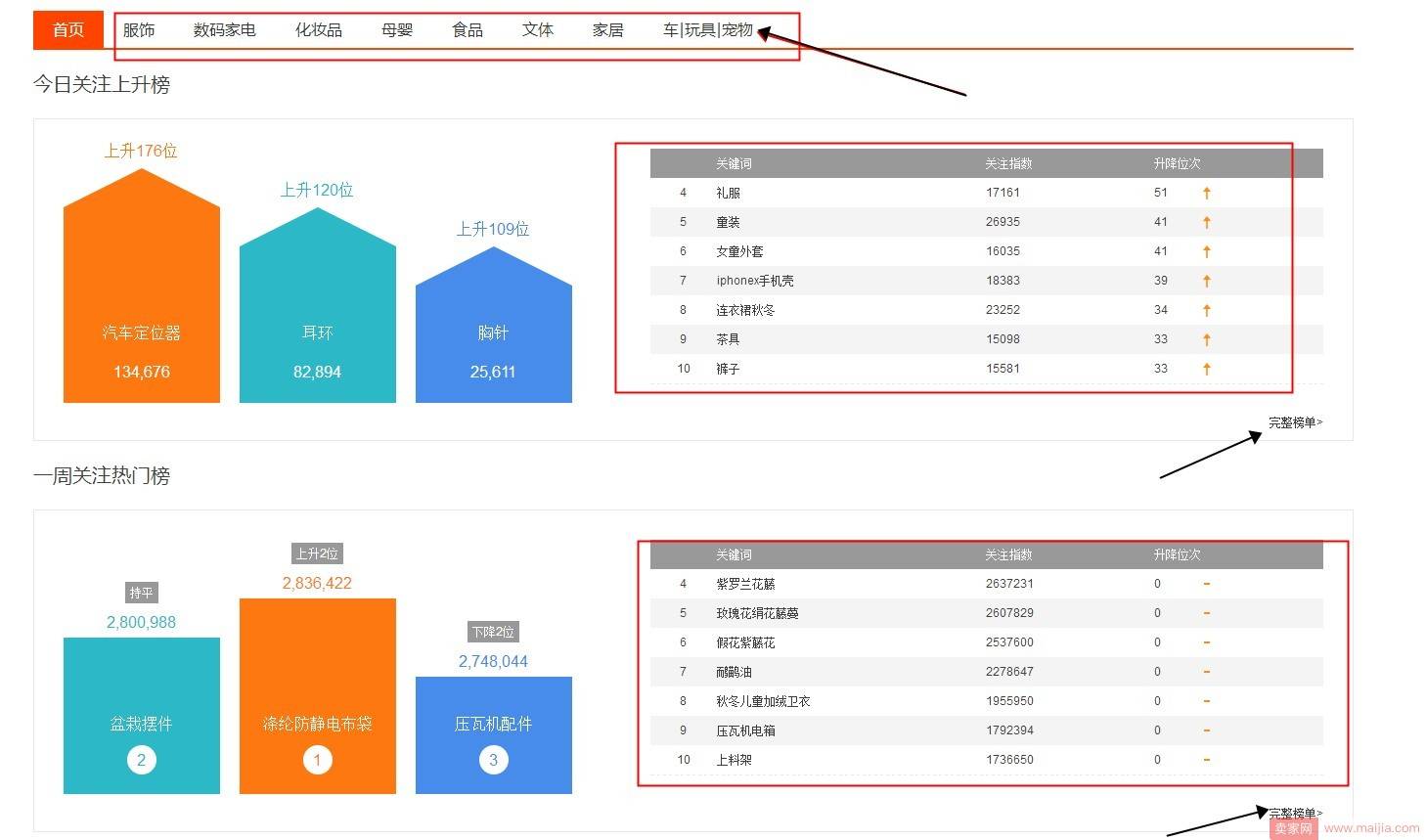Click the up arrow icon in 连衣裙秋冬 row
The width and height of the screenshot is (1426, 840).
(1207, 310)
